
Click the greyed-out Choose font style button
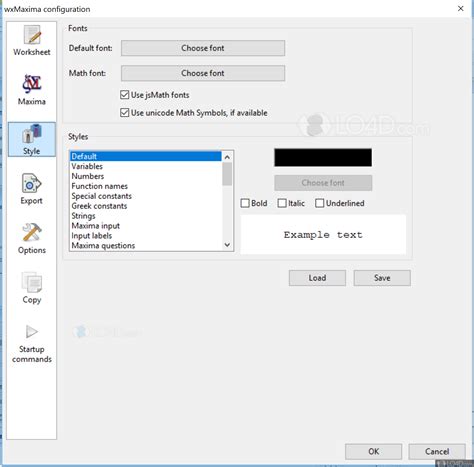point(323,183)
